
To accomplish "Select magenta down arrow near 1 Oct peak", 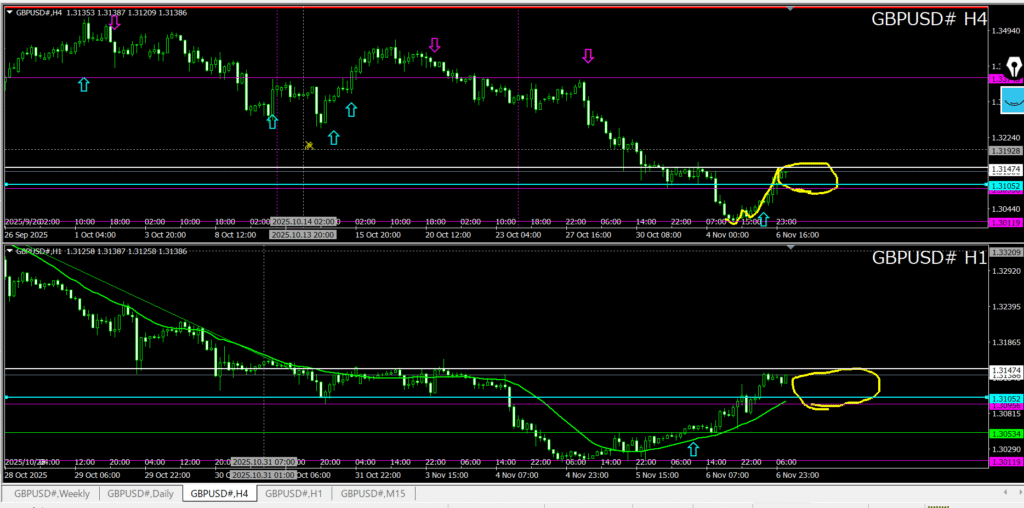I will coord(115,22).
